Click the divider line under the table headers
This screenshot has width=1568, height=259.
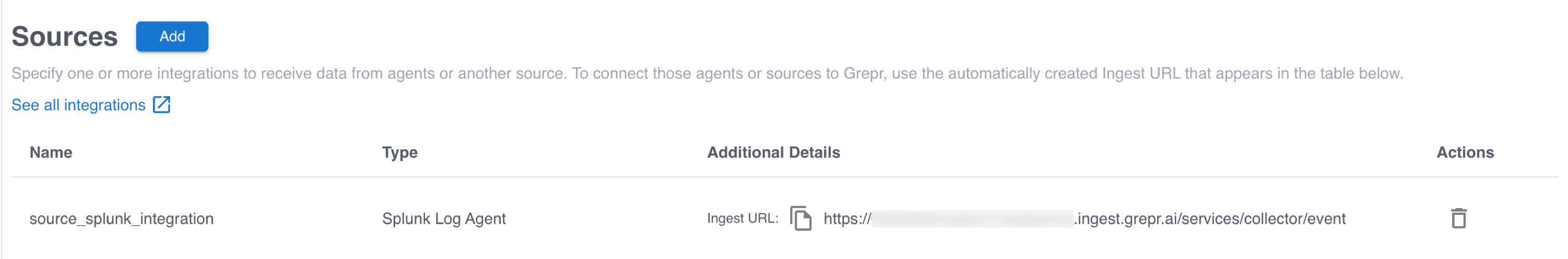tap(784, 177)
